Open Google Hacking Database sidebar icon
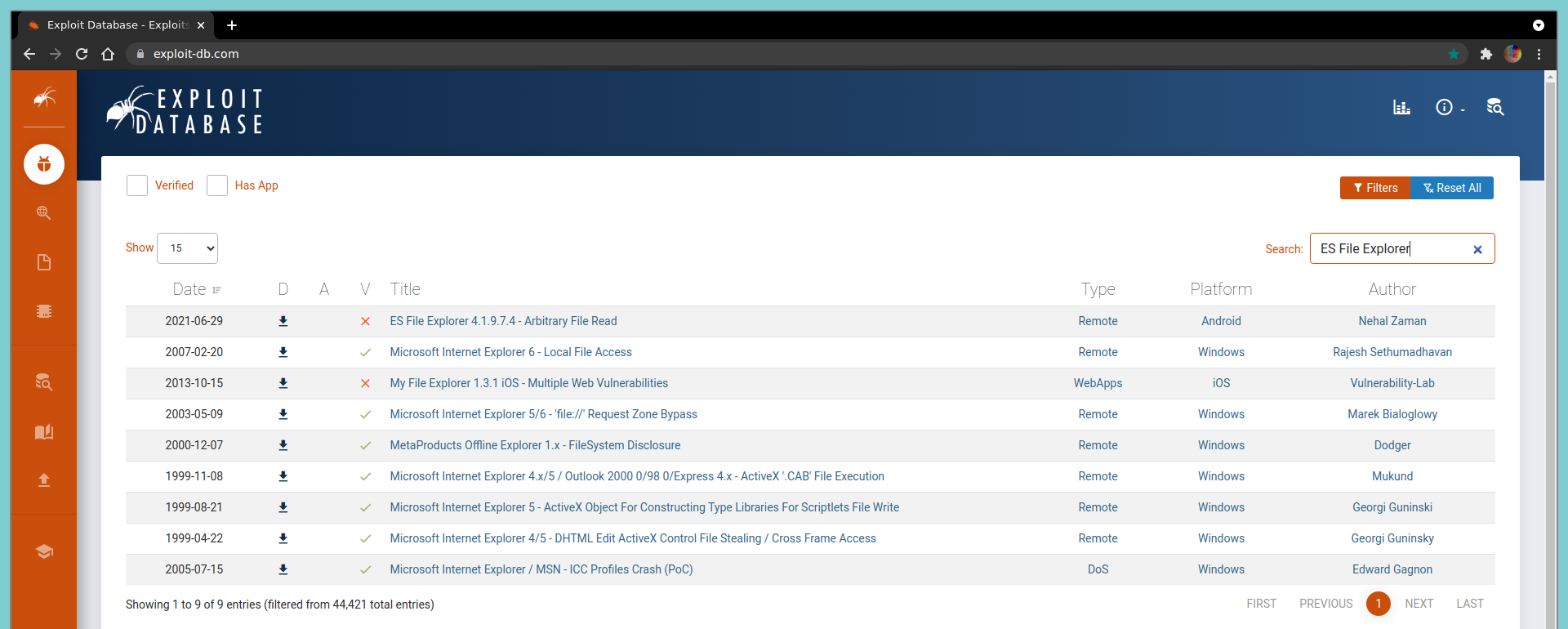The image size is (1568, 629). click(x=44, y=213)
